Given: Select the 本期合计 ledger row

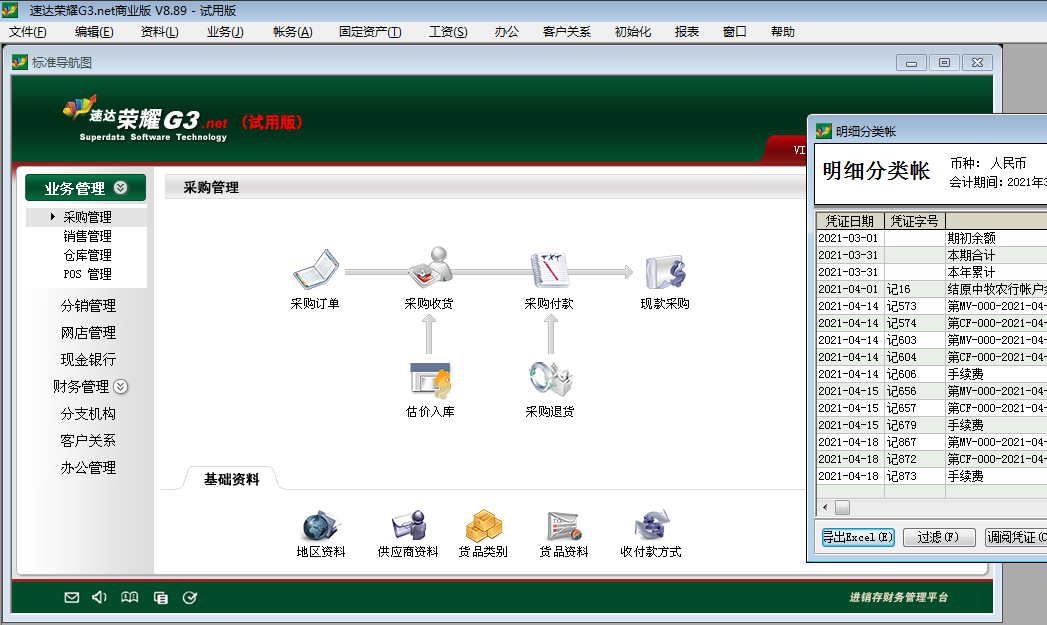Looking at the screenshot, I should click(931, 255).
